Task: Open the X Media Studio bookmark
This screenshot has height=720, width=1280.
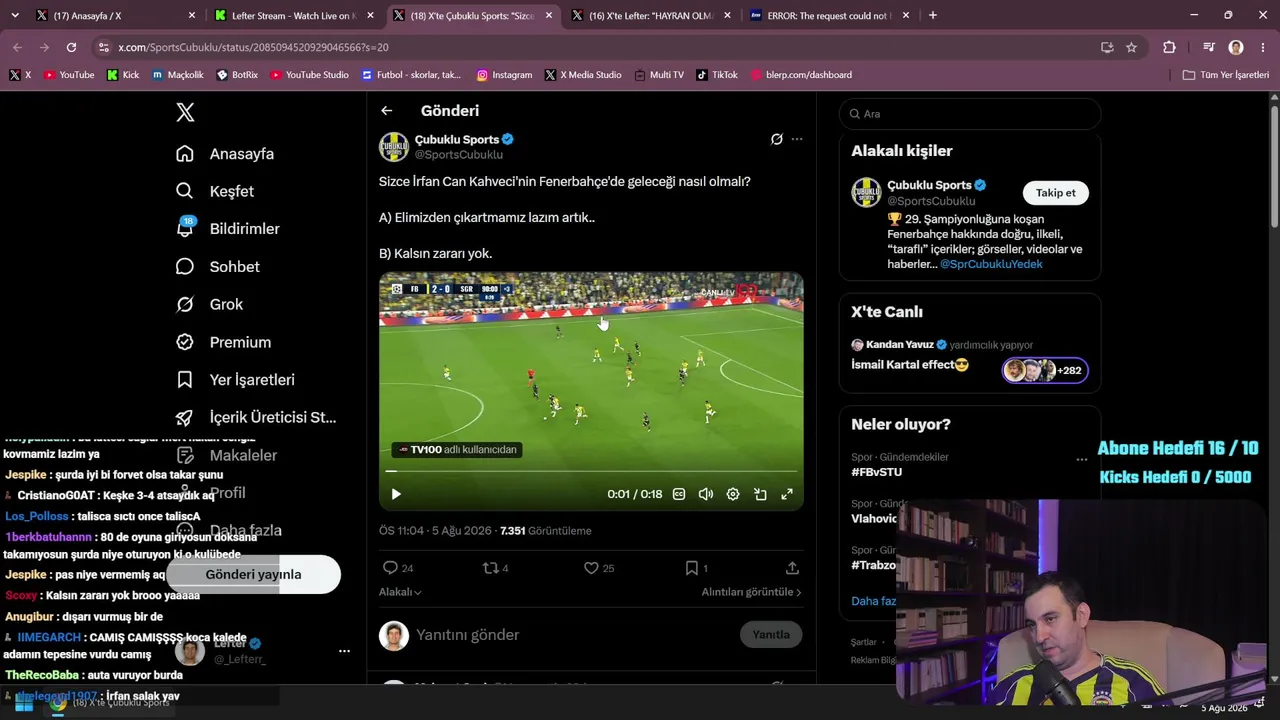Action: (x=583, y=75)
